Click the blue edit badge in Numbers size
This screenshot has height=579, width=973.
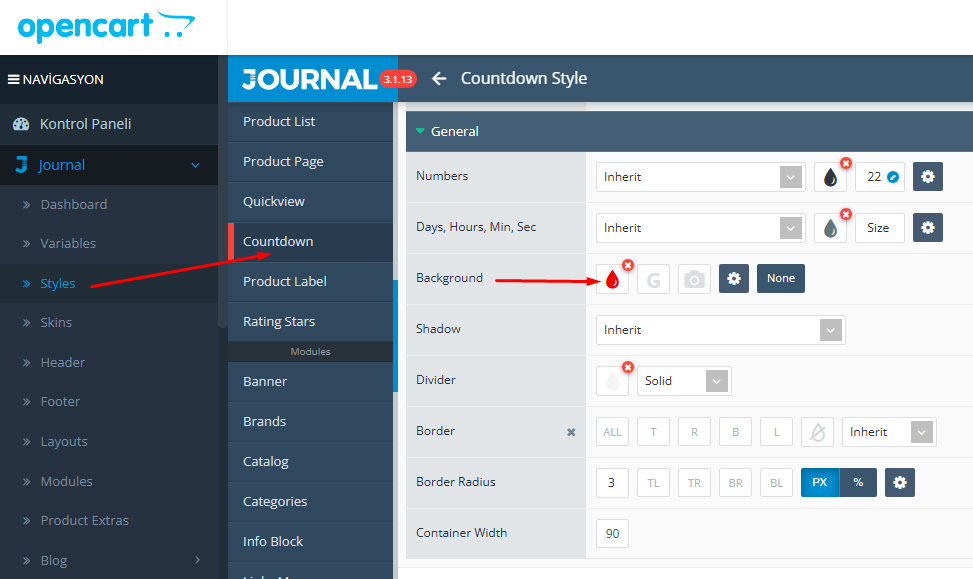(893, 177)
